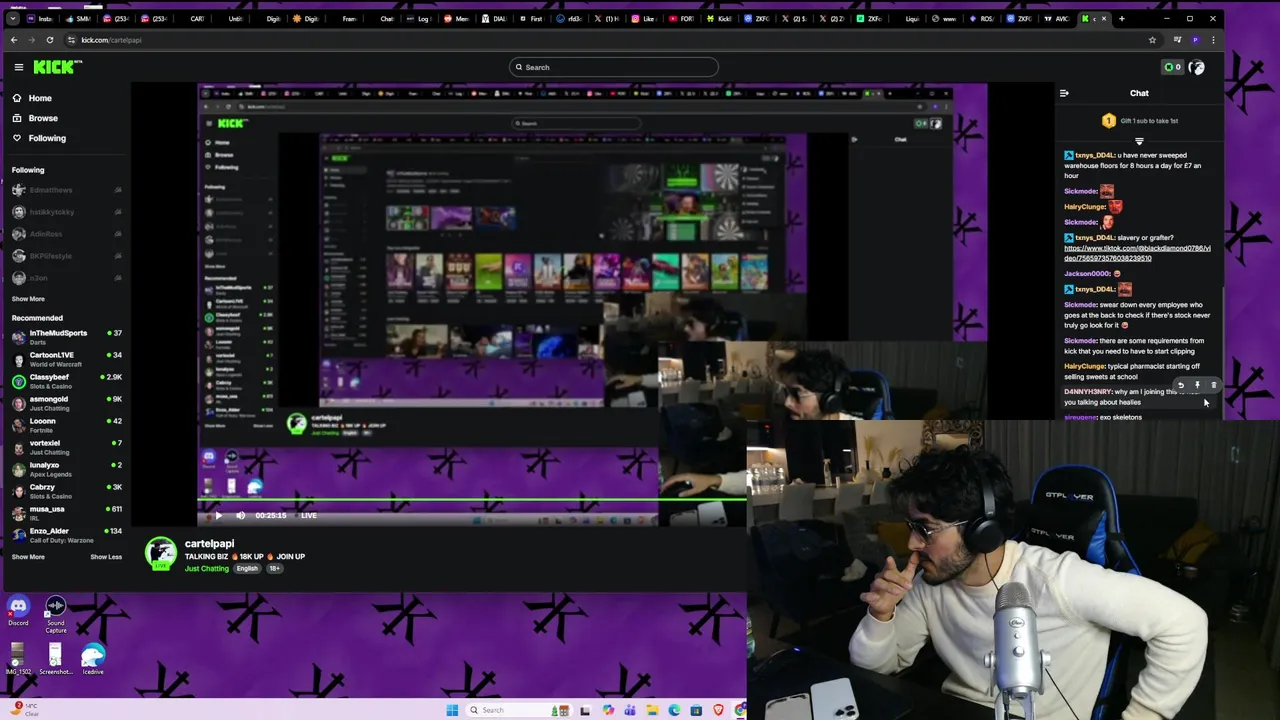The image size is (1280, 720).
Task: Open the cartelpapi channel avatar
Action: [161, 553]
